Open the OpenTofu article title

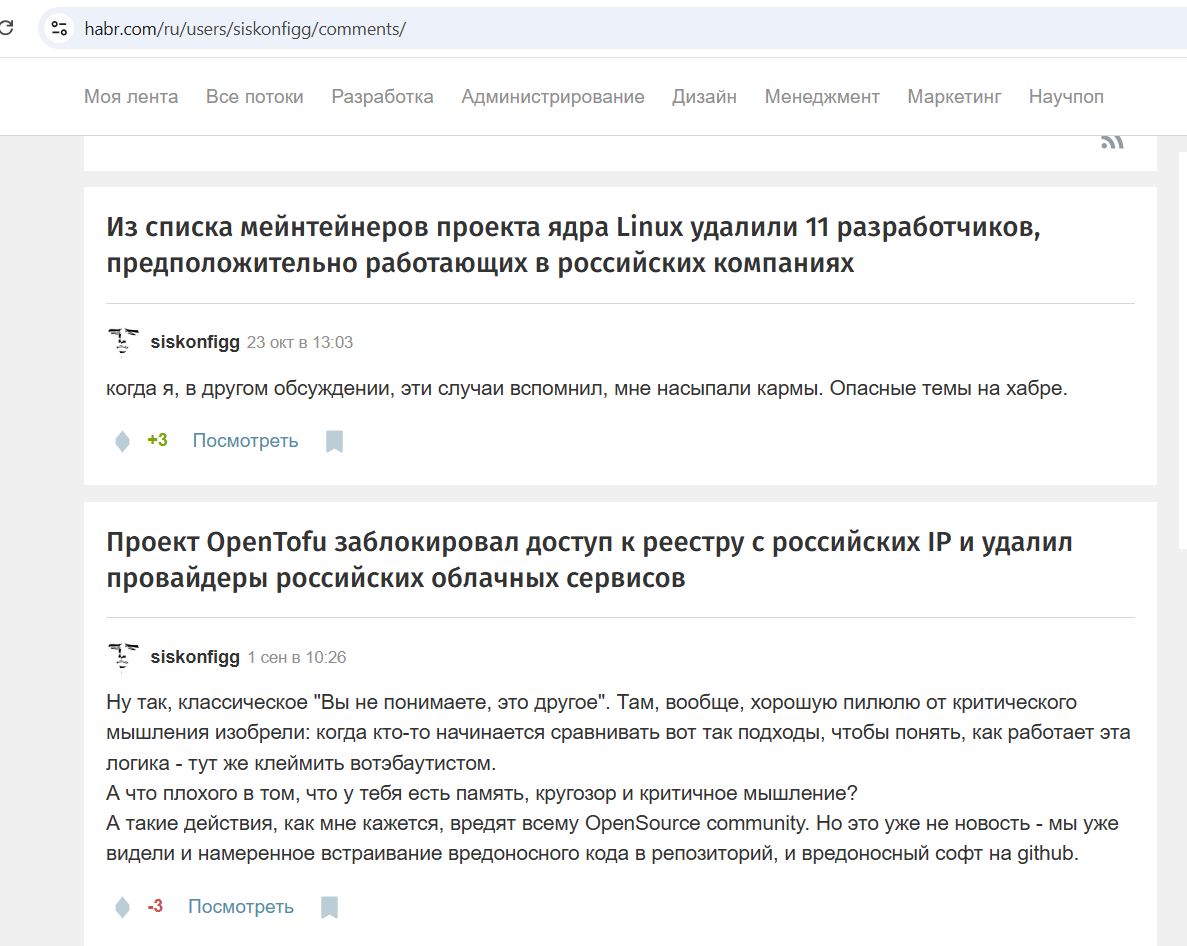click(x=589, y=560)
